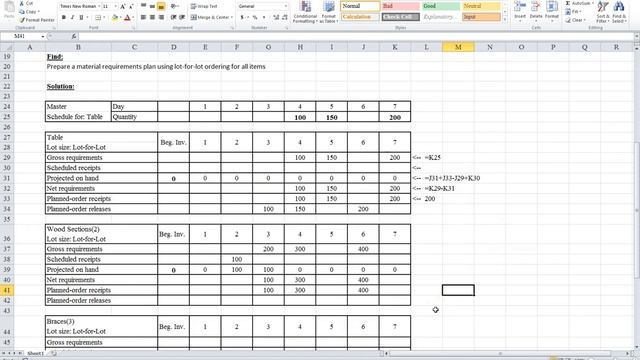The width and height of the screenshot is (640, 360).
Task: Click the cell with text 'Find:'
Action: pyautogui.click(x=55, y=57)
